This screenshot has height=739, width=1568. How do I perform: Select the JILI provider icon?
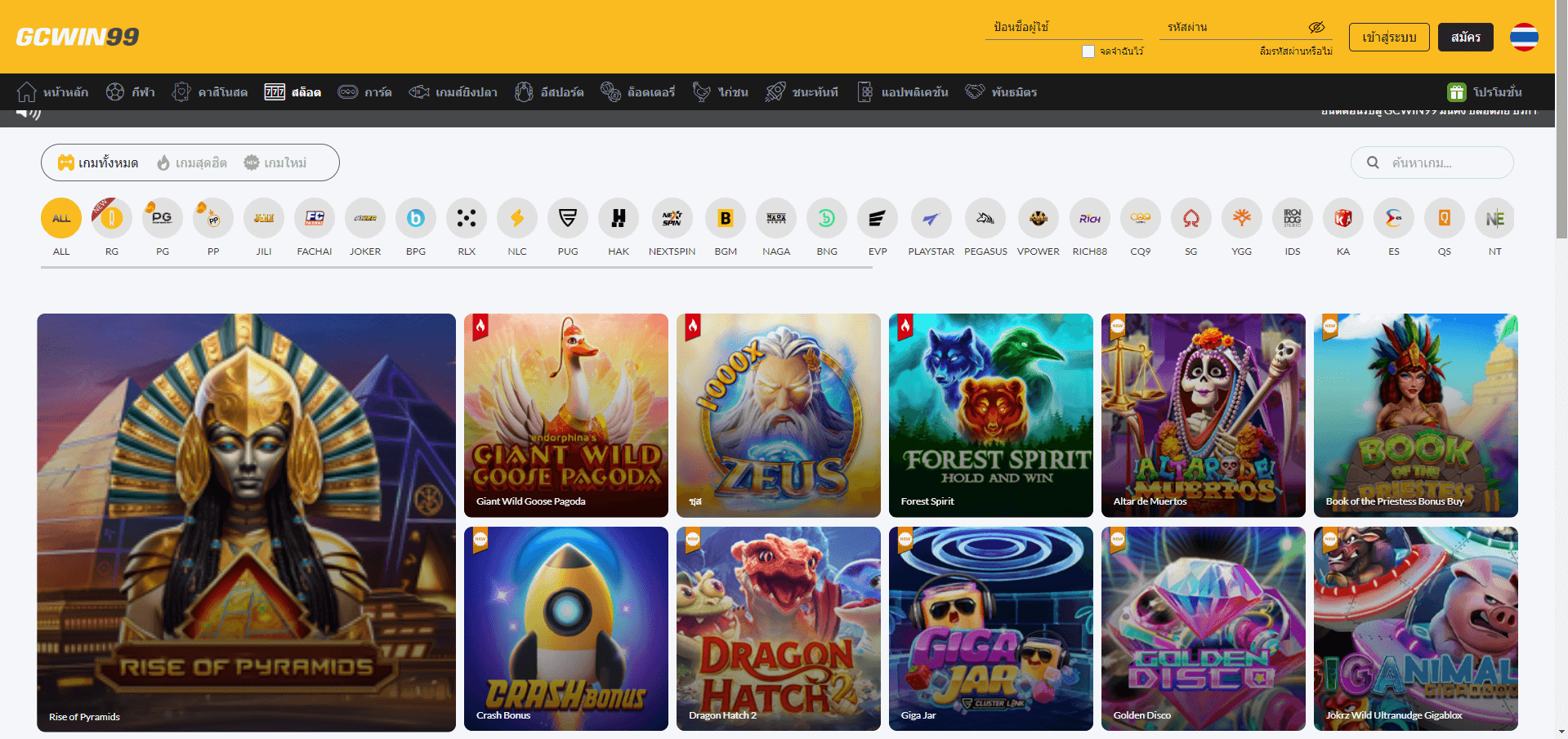click(x=264, y=218)
